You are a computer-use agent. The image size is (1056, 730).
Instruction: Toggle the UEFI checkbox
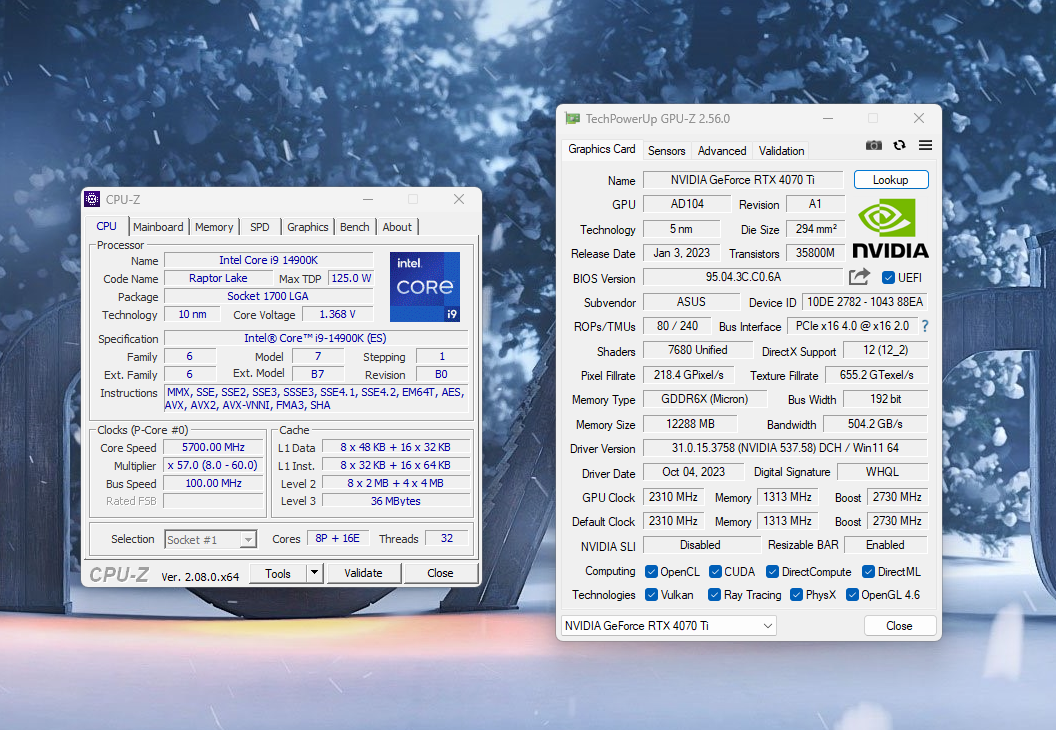coord(888,277)
